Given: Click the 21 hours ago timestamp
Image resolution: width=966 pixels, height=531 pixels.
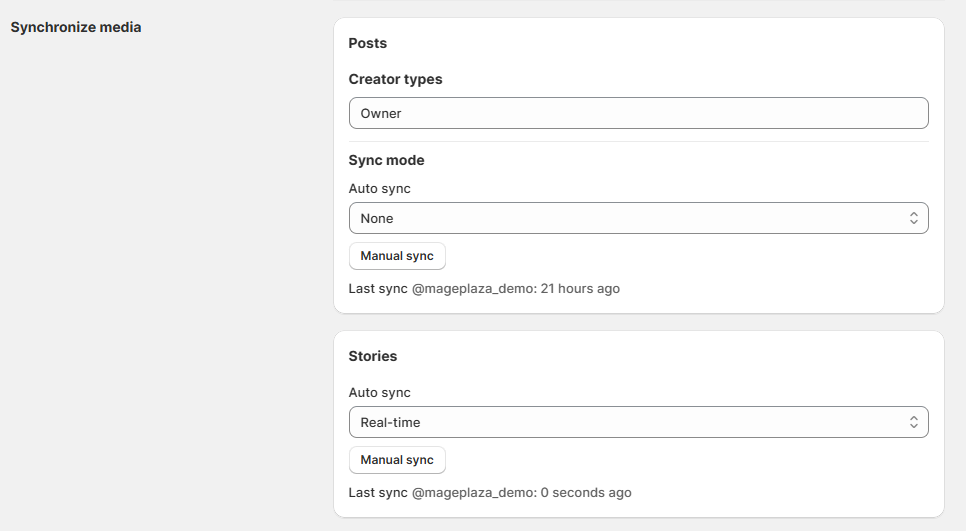Looking at the screenshot, I should pyautogui.click(x=580, y=288).
